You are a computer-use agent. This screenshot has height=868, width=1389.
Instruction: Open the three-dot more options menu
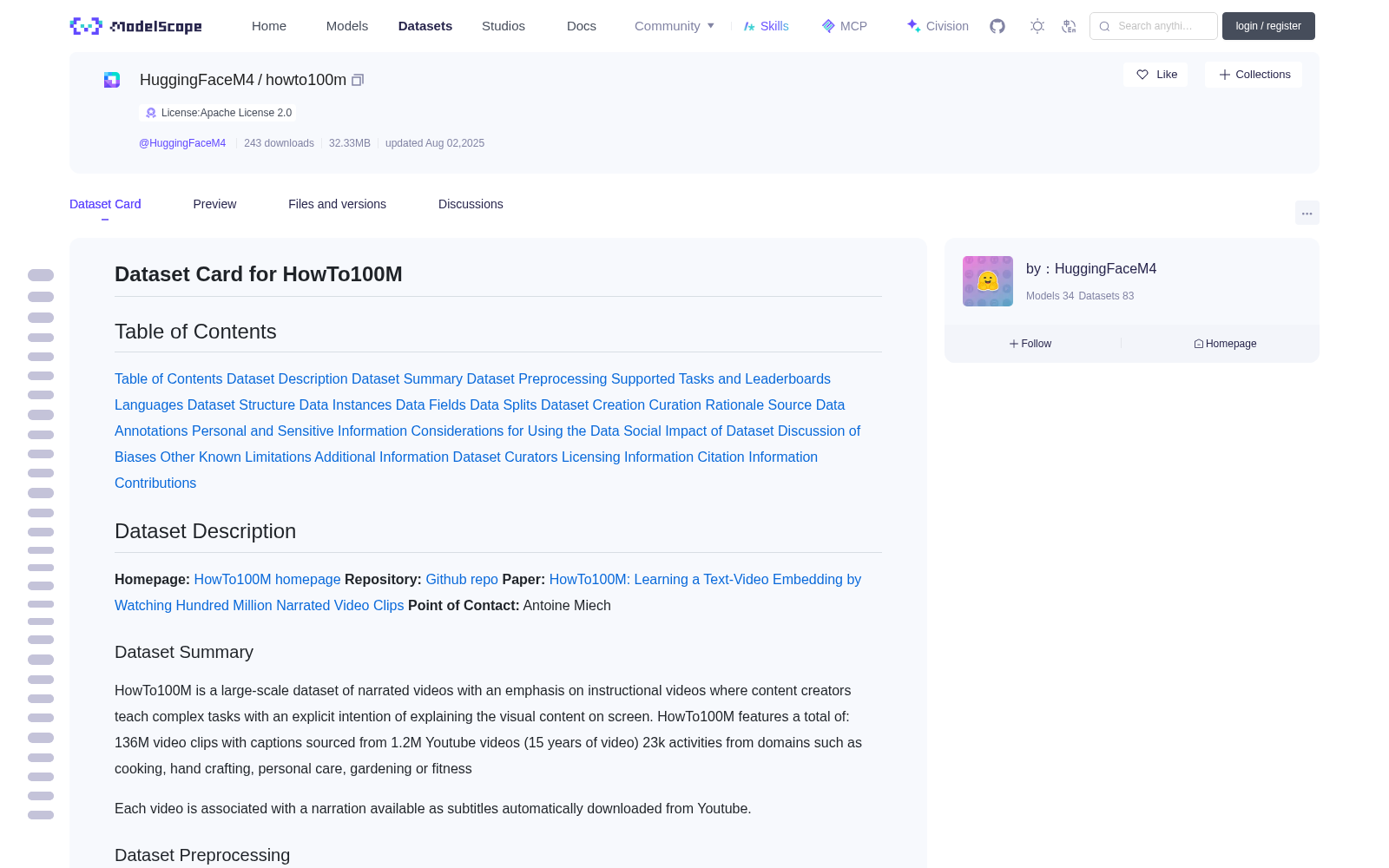(1307, 213)
